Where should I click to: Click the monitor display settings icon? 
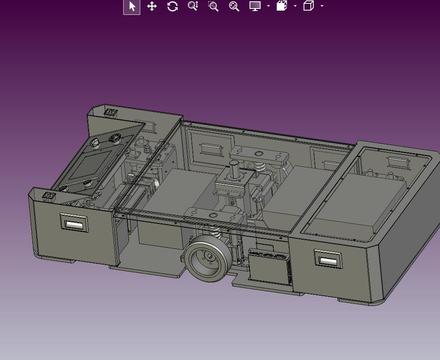tap(255, 6)
